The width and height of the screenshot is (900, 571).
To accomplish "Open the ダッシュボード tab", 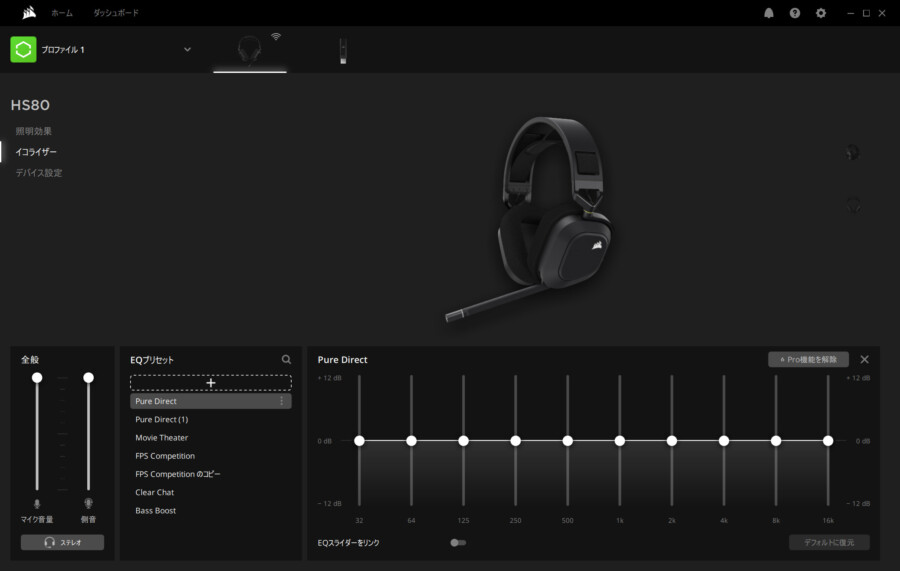I will pyautogui.click(x=116, y=13).
